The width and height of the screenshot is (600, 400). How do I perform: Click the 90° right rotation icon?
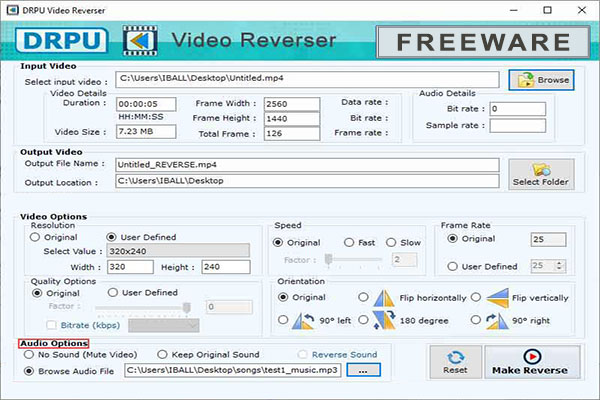click(x=497, y=321)
